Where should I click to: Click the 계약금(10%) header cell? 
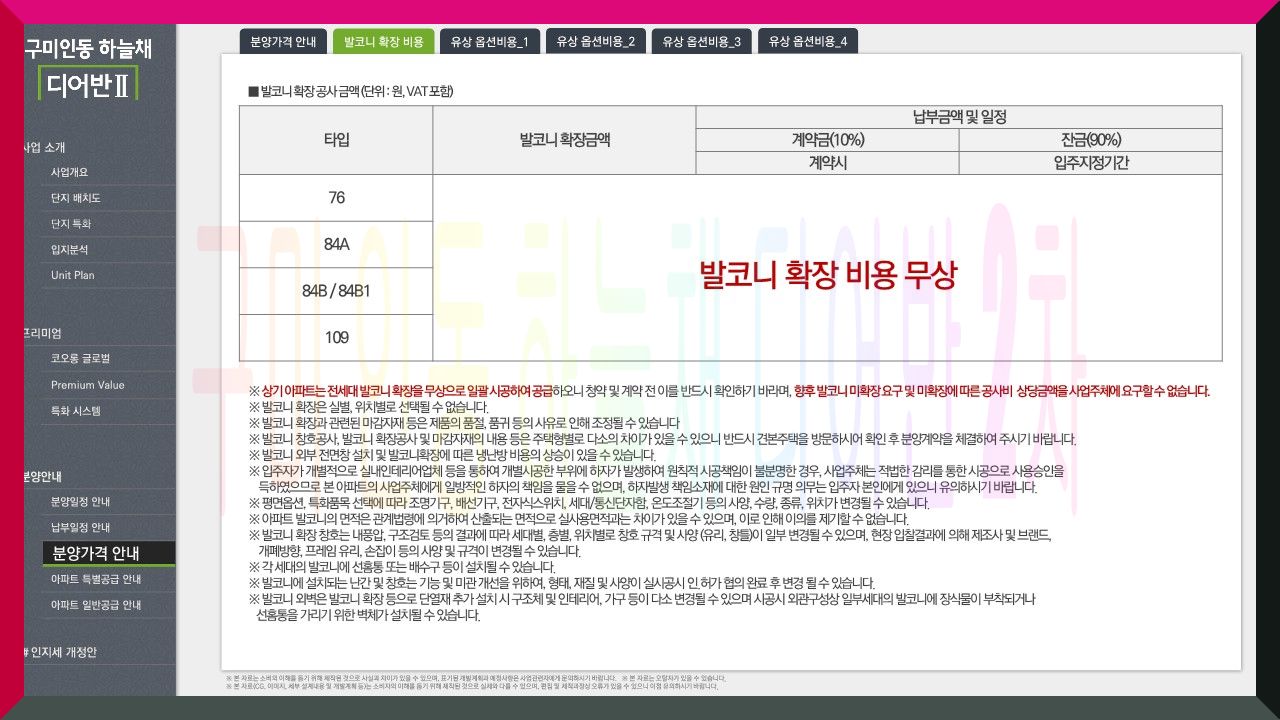(x=828, y=140)
